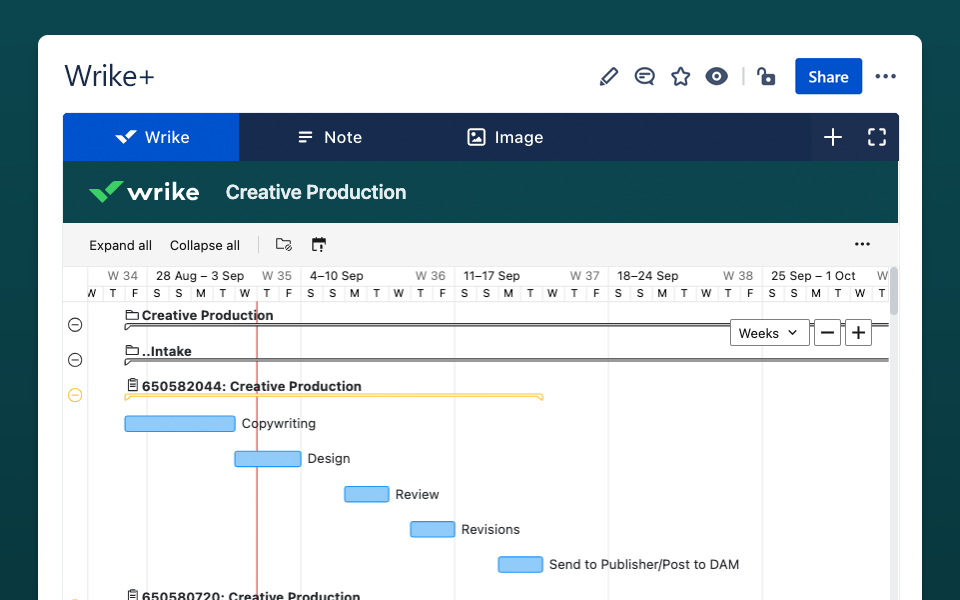Open the Gantt toolbar ellipsis menu
This screenshot has height=600, width=960.
pyautogui.click(x=862, y=244)
